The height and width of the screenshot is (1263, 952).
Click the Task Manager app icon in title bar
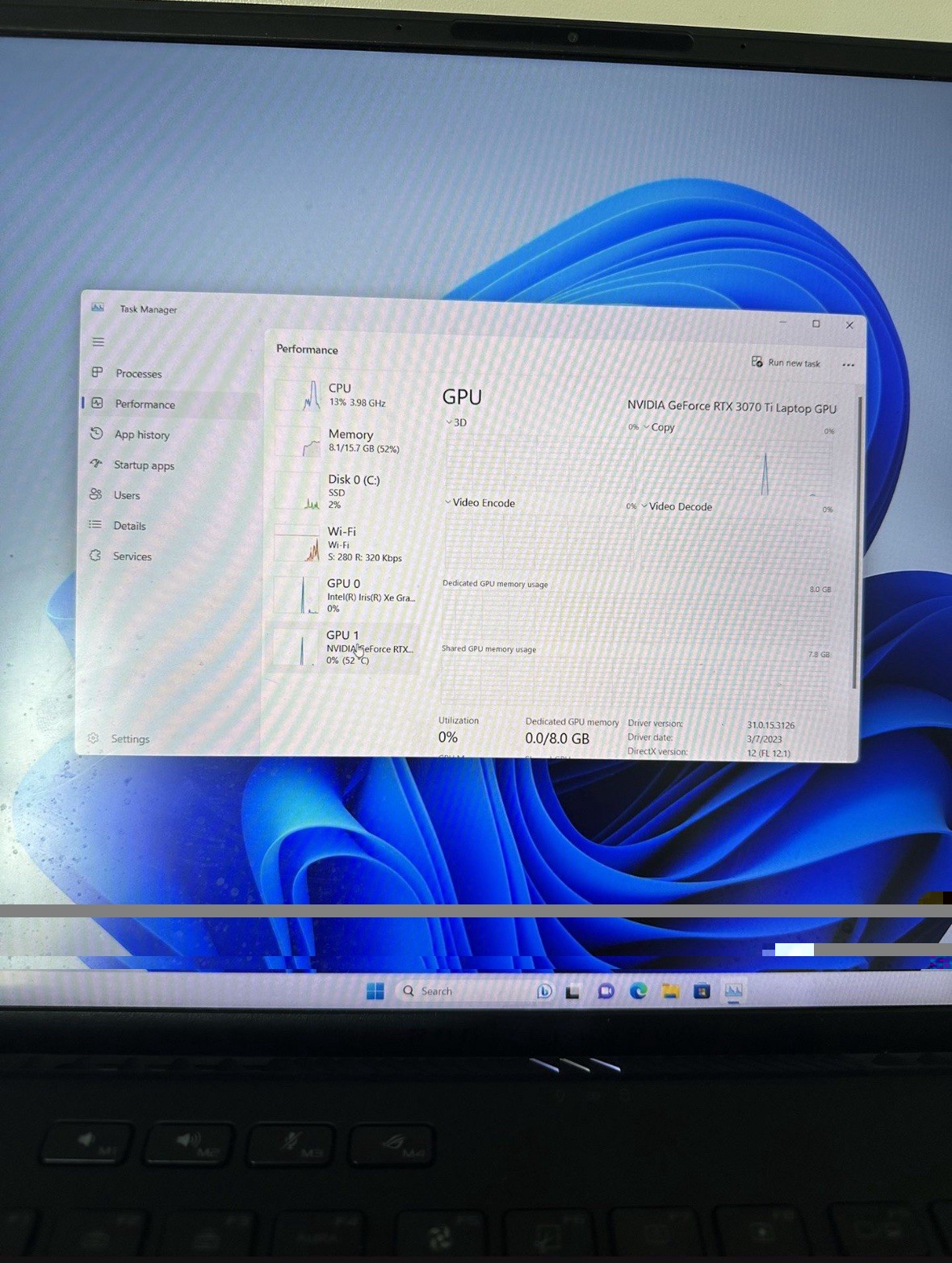click(x=98, y=308)
